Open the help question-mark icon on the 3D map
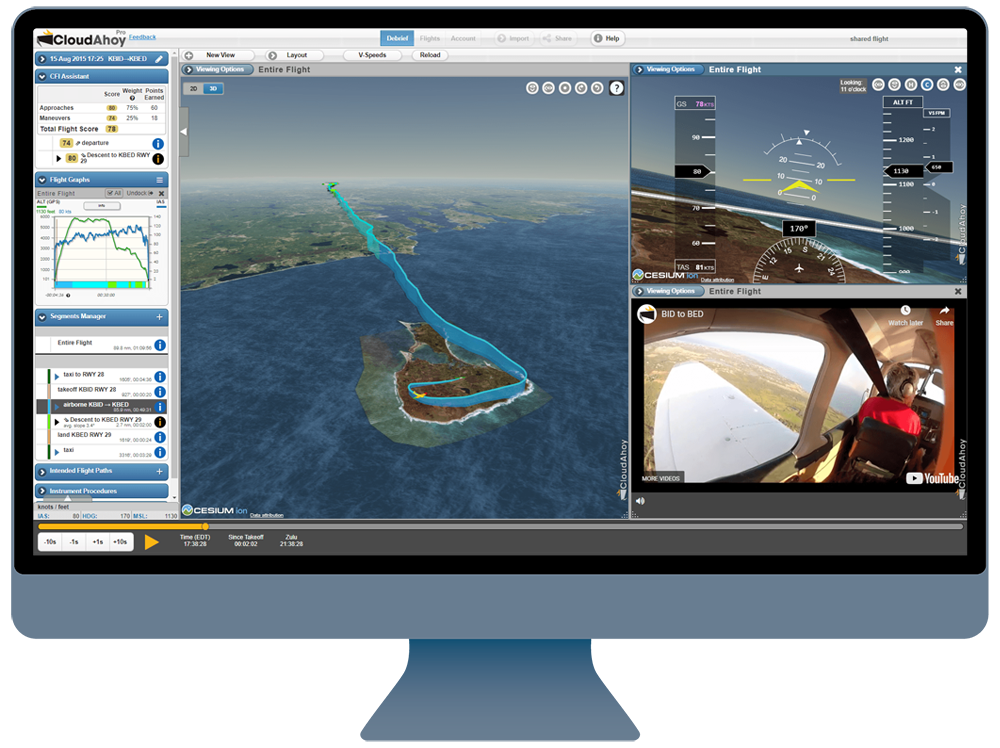 coord(617,87)
